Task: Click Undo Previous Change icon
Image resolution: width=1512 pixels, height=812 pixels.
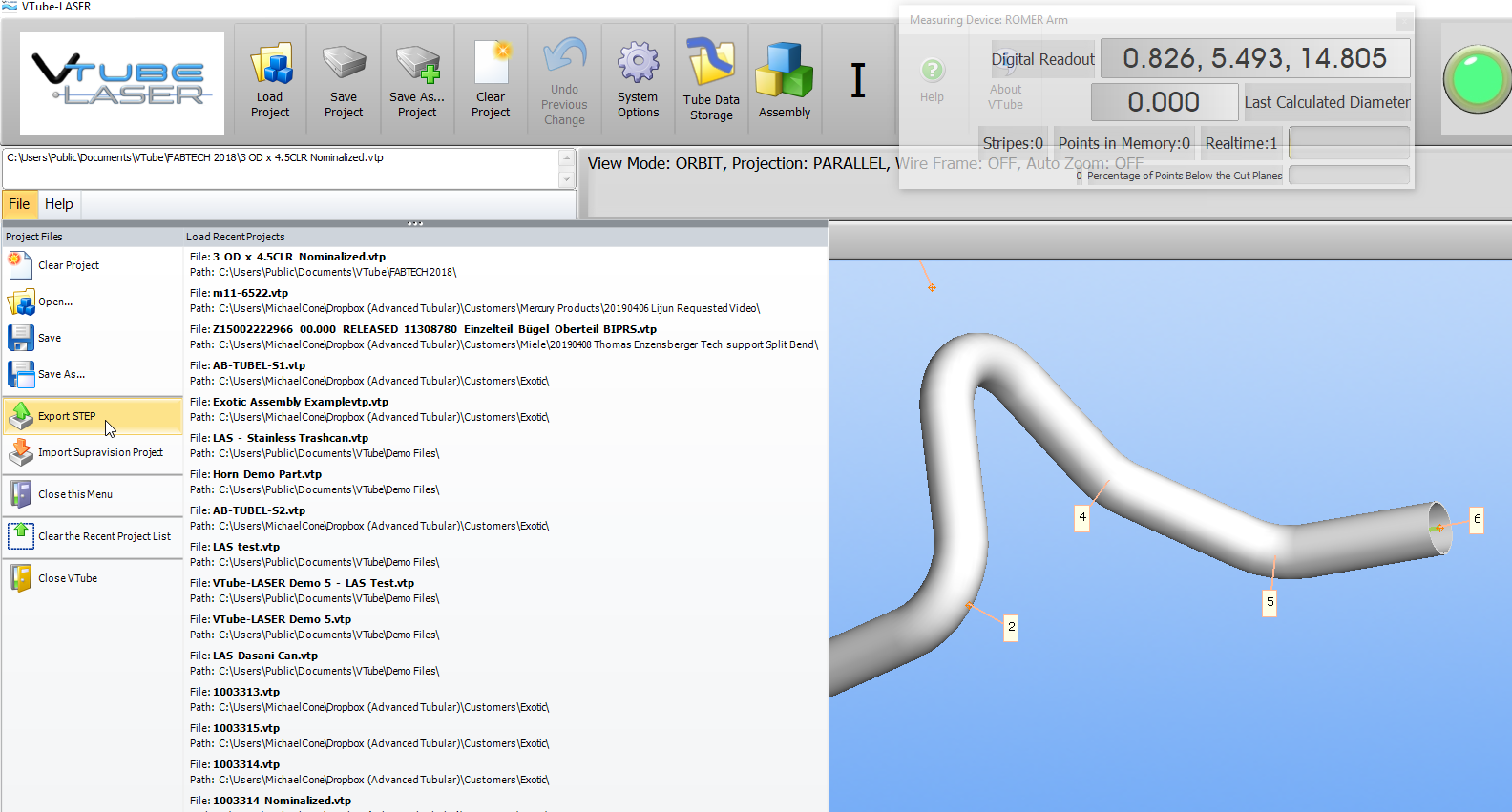Action: pos(564,80)
